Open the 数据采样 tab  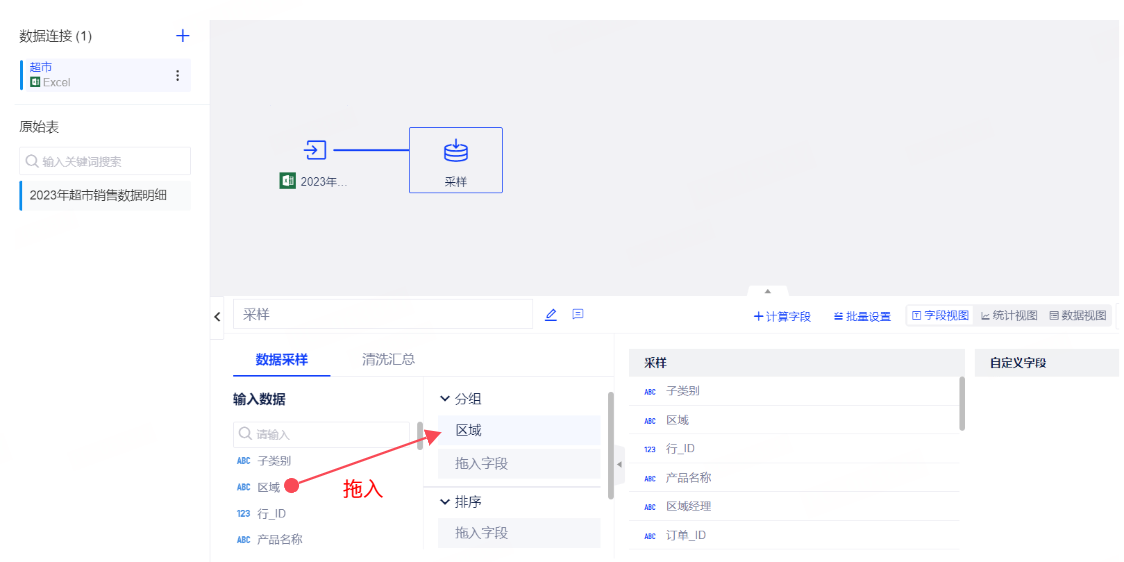pyautogui.click(x=281, y=360)
